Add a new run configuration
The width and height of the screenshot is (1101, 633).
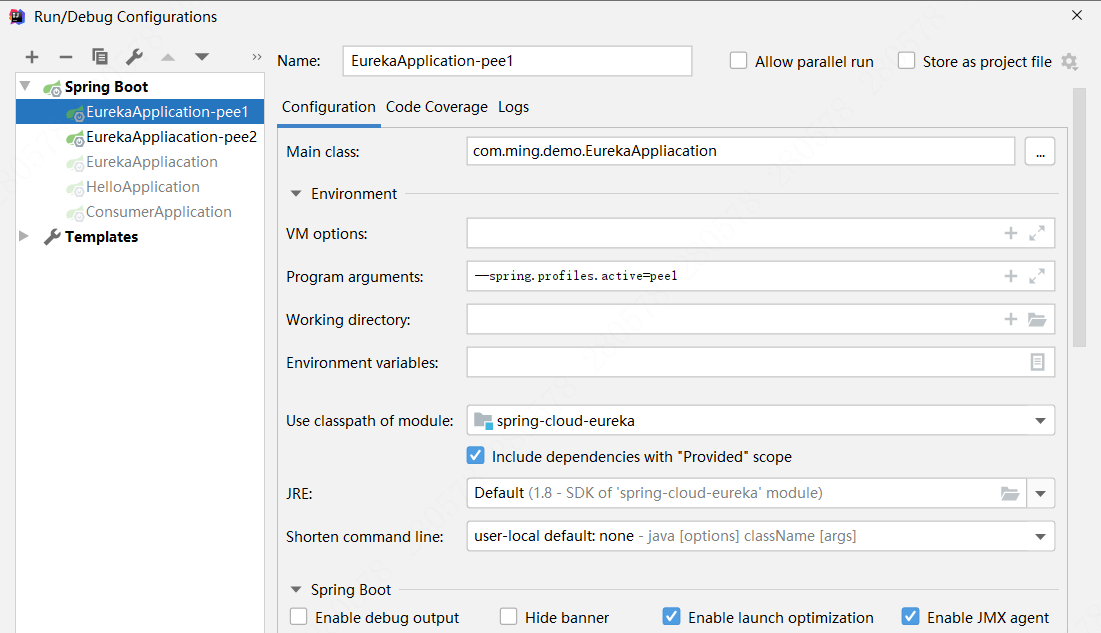pos(32,57)
